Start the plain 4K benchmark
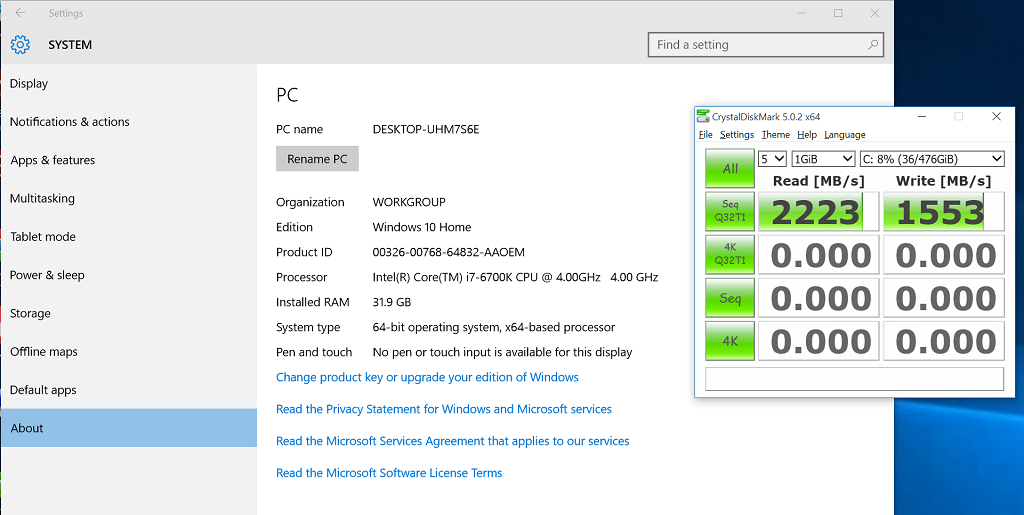This screenshot has width=1024, height=515. pos(730,341)
